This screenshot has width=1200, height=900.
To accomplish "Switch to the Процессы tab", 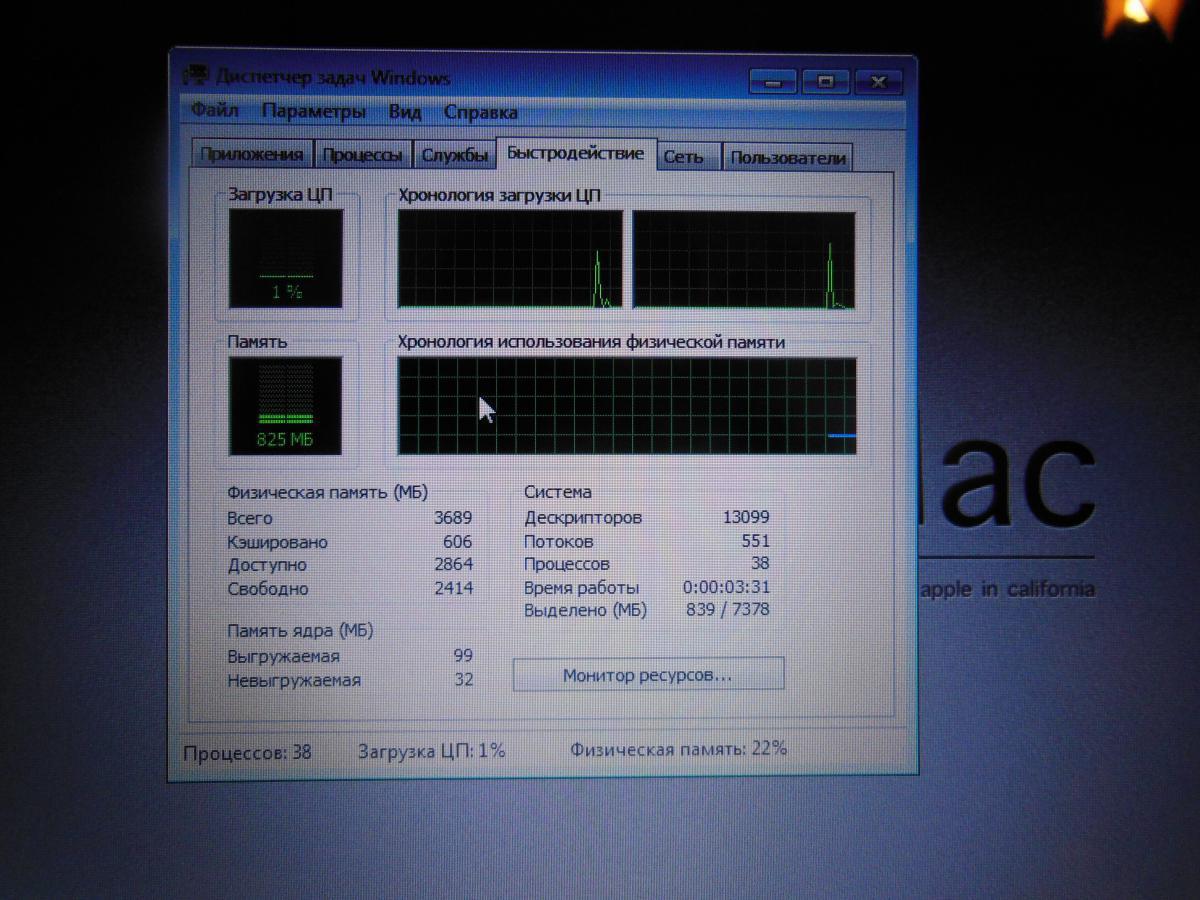I will [x=363, y=155].
